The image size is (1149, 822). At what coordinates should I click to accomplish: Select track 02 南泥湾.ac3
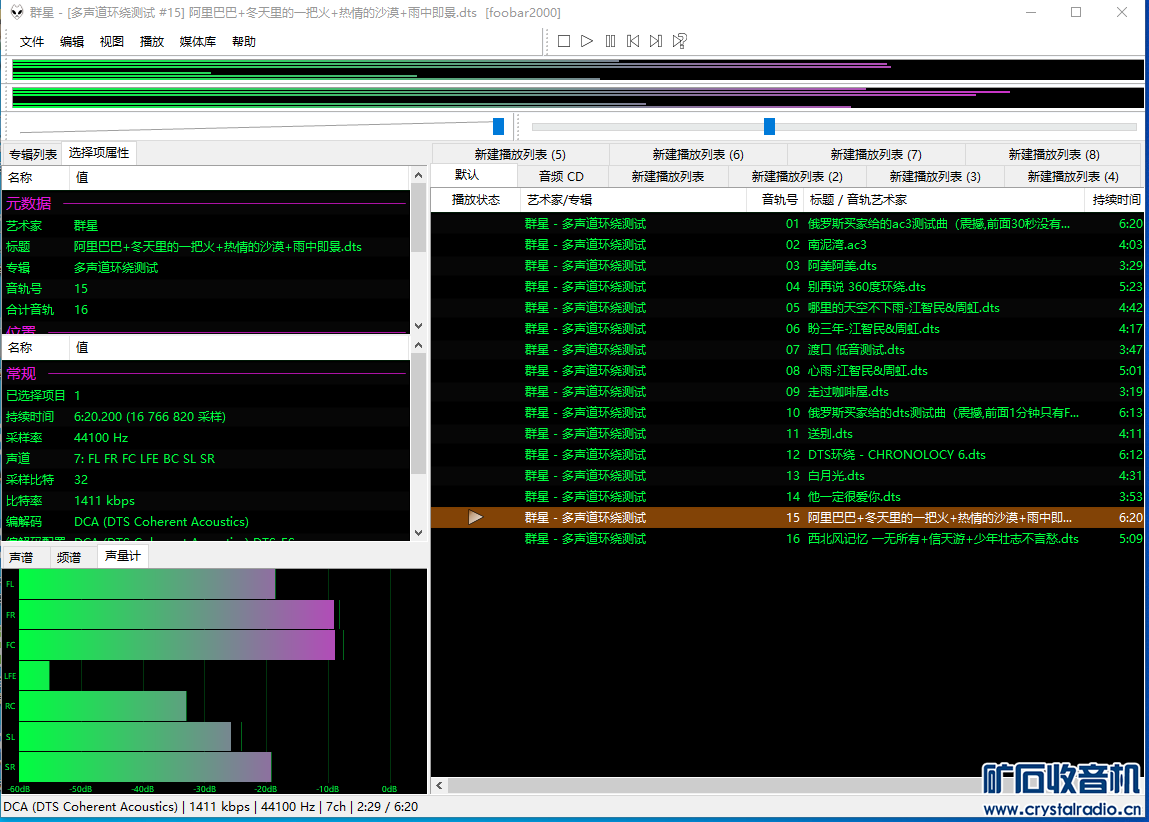tap(787, 245)
